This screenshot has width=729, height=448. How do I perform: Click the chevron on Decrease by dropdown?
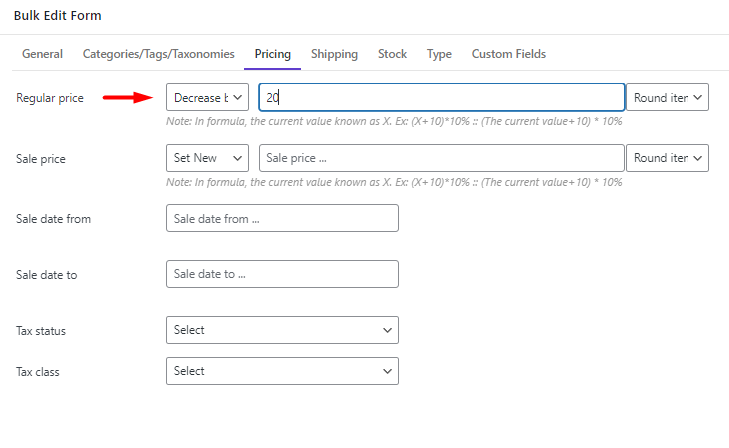pyautogui.click(x=238, y=98)
